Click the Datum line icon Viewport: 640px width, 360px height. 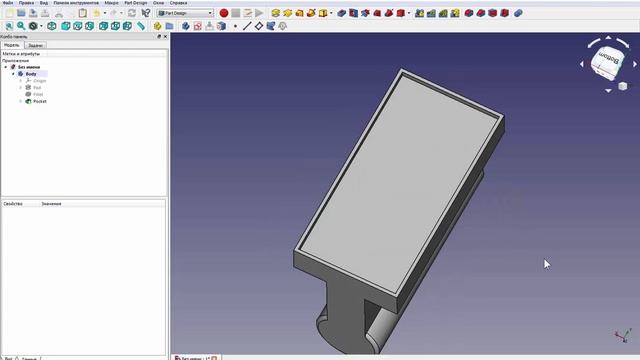click(247, 26)
